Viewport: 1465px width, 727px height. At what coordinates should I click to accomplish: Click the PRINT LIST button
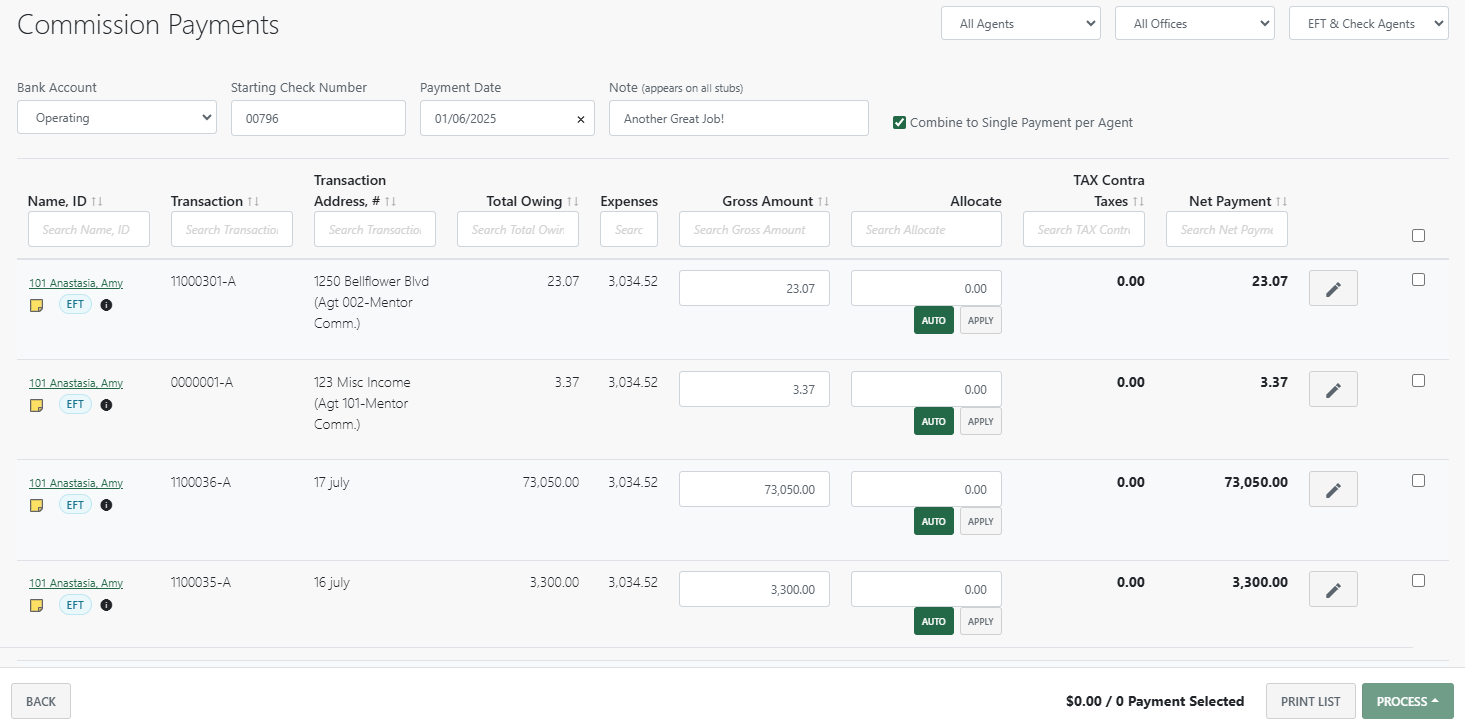click(1310, 701)
